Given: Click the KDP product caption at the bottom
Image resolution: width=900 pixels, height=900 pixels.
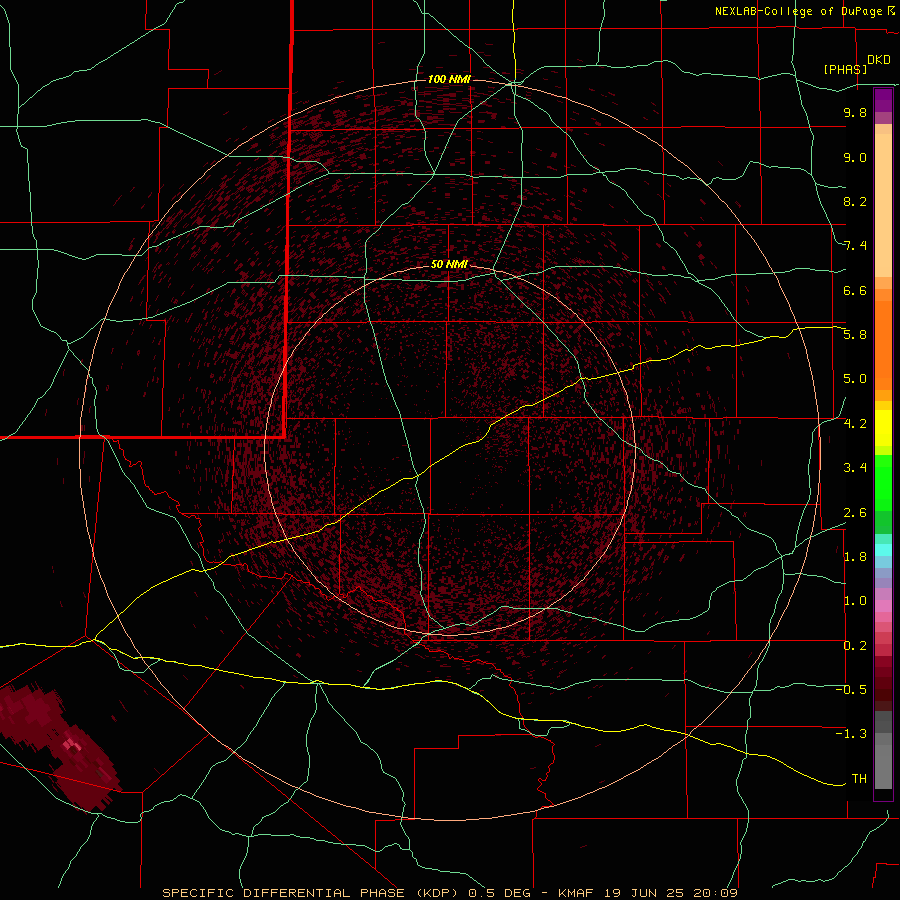Looking at the screenshot, I should (449, 893).
